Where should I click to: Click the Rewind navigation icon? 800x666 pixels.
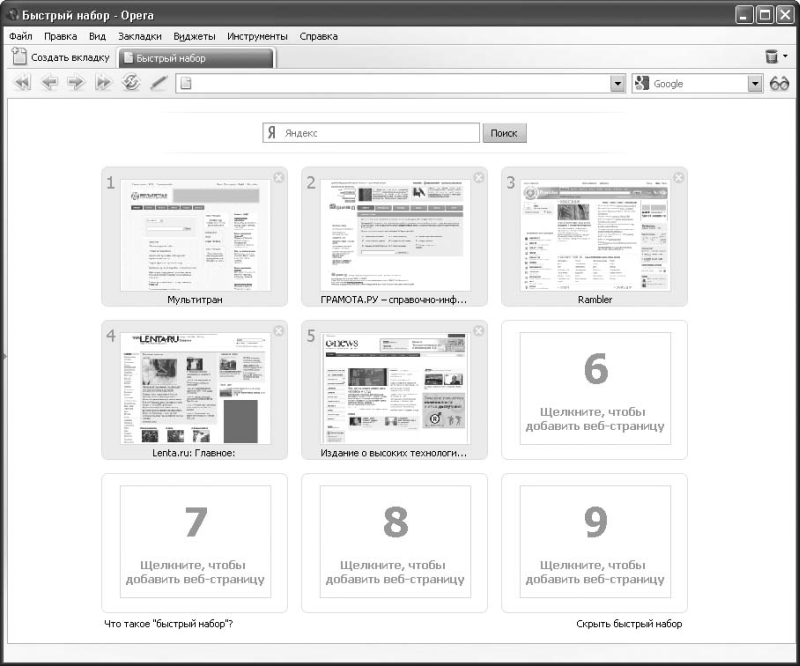pyautogui.click(x=22, y=84)
